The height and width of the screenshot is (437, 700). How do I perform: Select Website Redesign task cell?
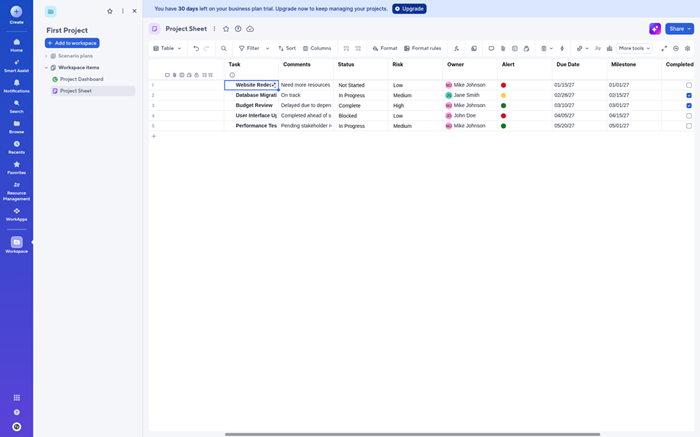tap(251, 85)
